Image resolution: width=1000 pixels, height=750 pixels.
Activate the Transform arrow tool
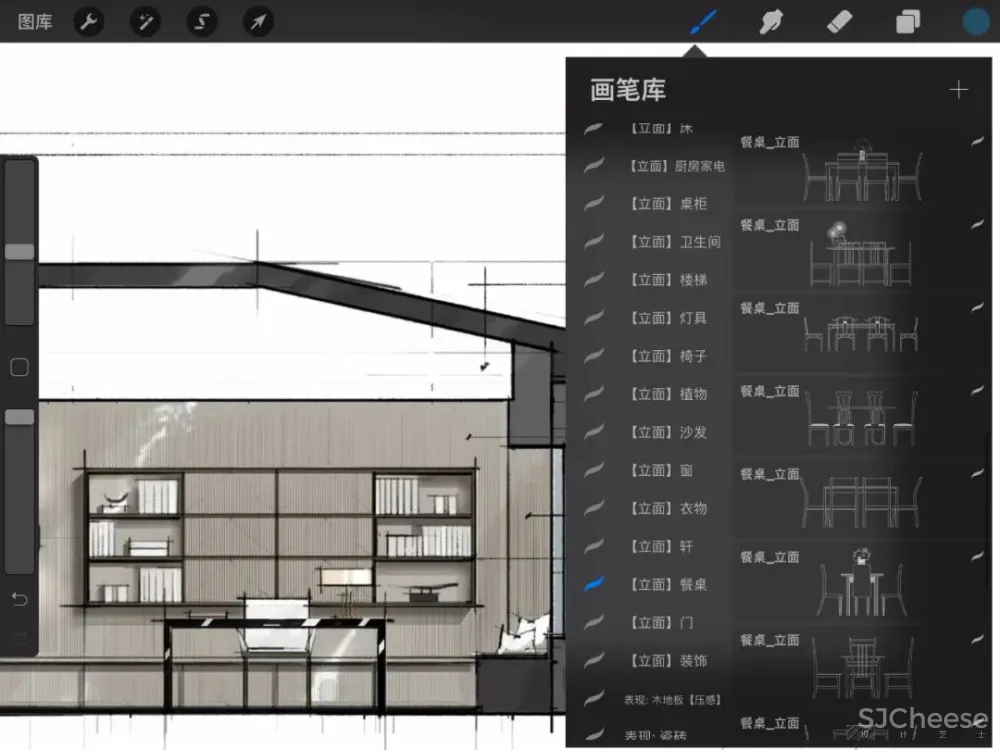tap(258, 21)
